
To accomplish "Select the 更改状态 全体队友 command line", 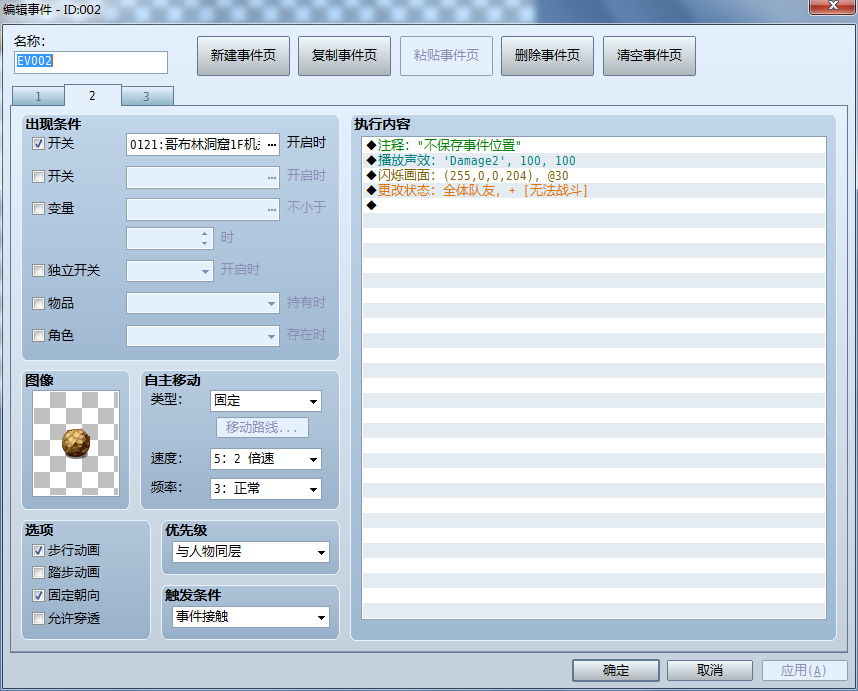I will point(594,190).
